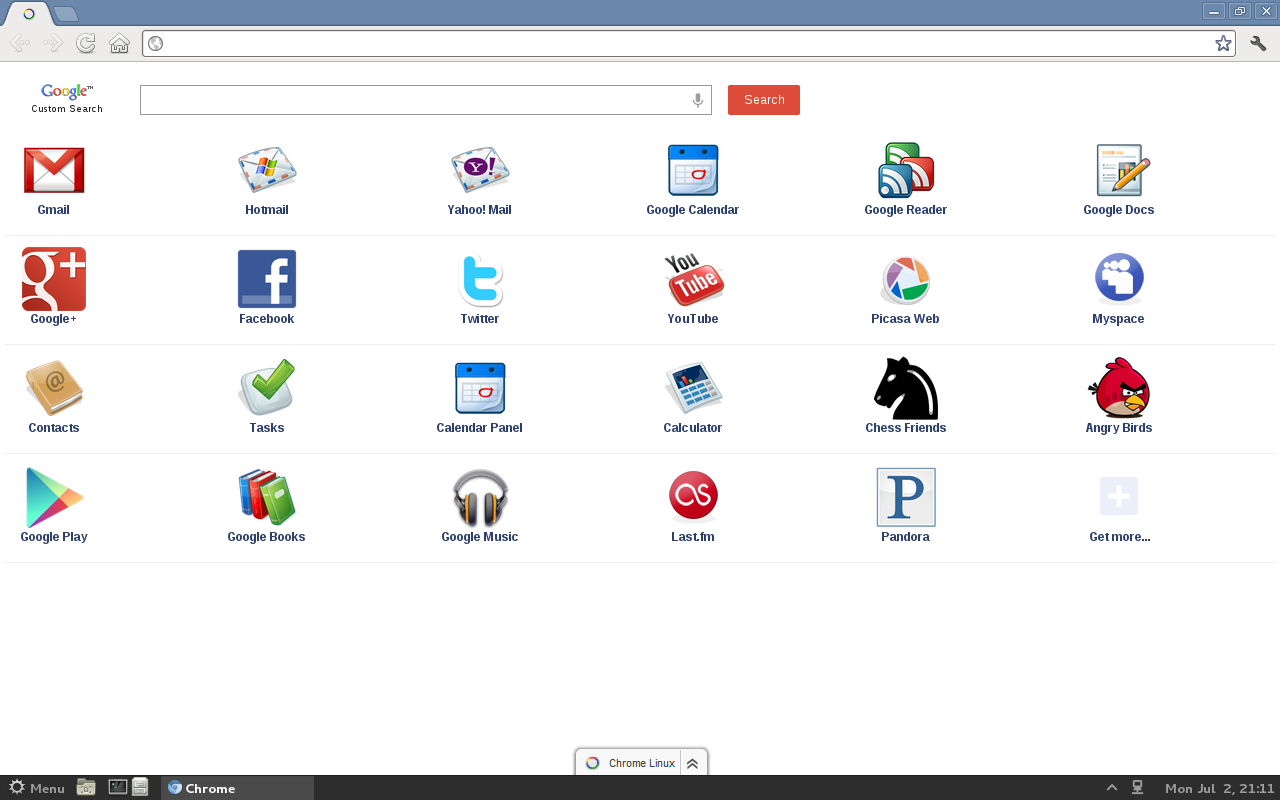
Task: Open the wrench settings menu
Action: [x=1259, y=43]
